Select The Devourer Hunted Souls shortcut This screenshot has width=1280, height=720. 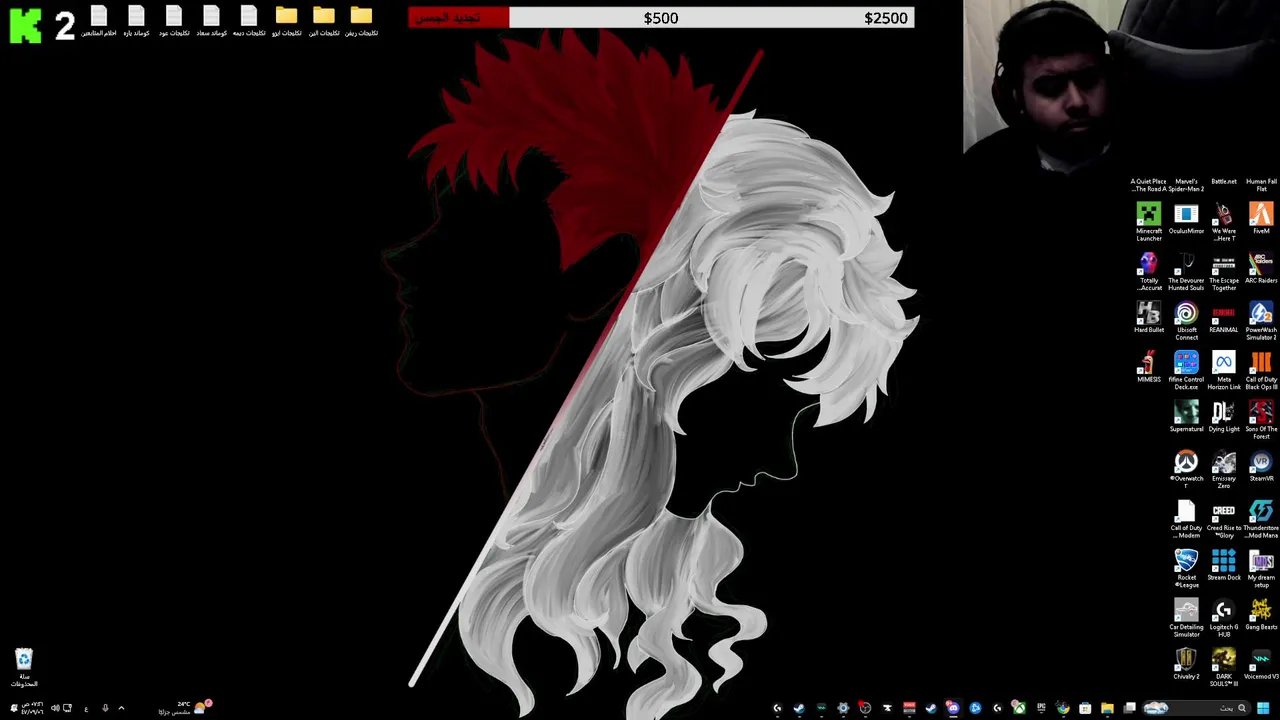coord(1186,271)
